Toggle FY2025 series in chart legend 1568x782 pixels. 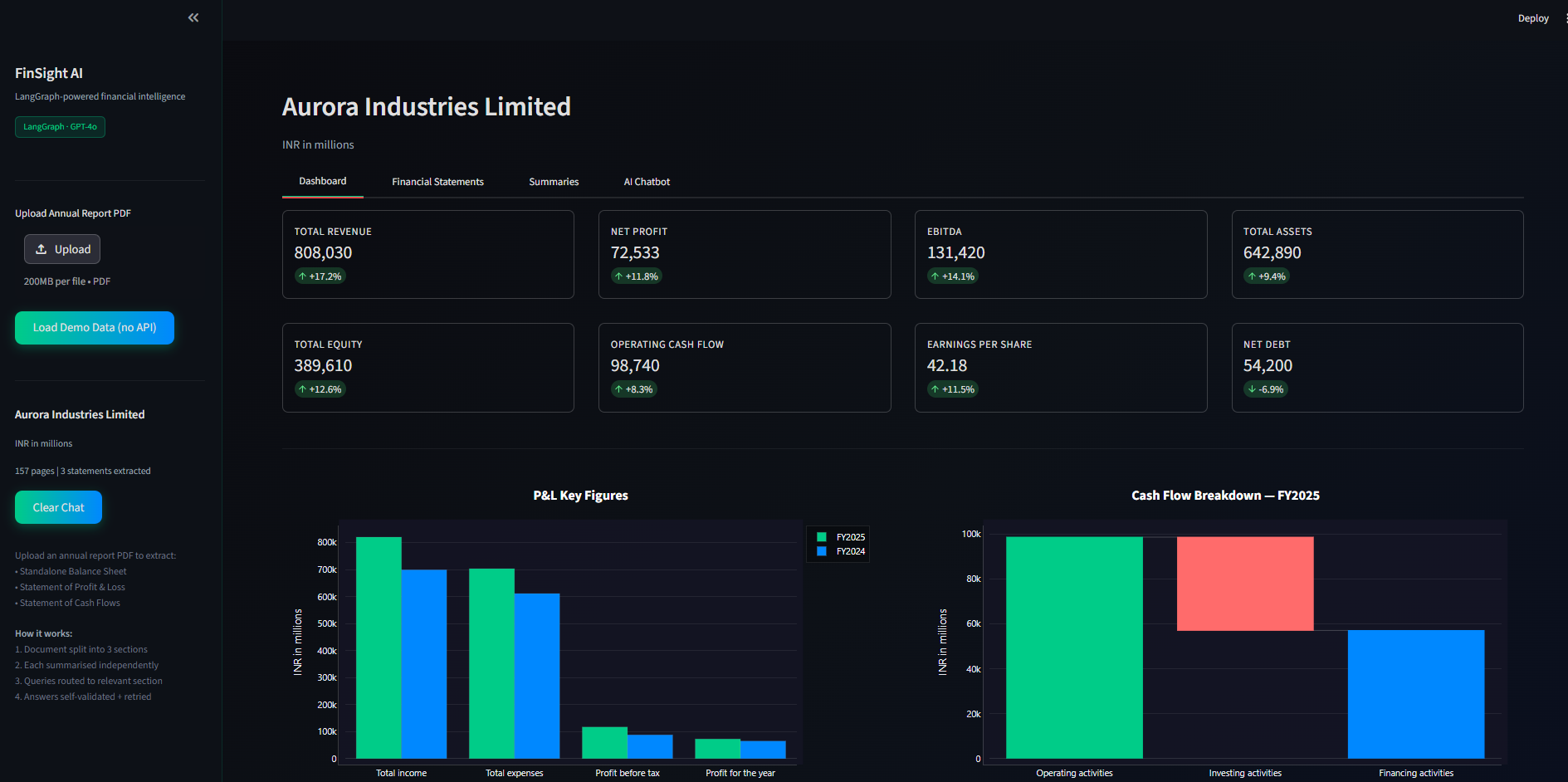click(x=841, y=537)
